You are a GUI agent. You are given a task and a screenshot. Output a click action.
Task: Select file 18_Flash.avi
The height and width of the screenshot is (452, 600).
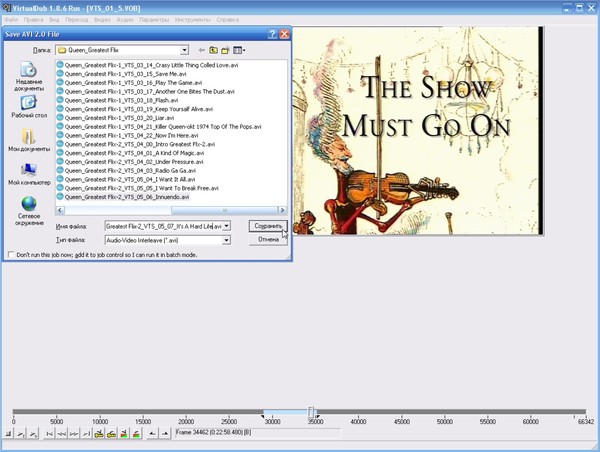click(x=118, y=100)
